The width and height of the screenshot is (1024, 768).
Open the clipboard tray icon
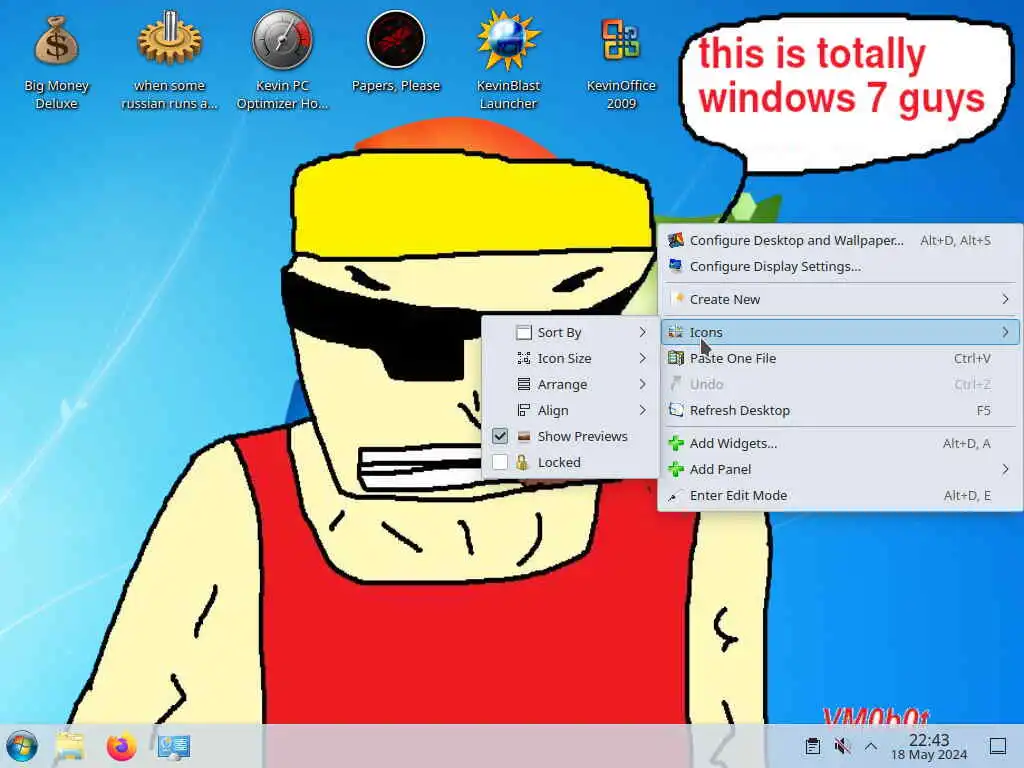click(812, 746)
